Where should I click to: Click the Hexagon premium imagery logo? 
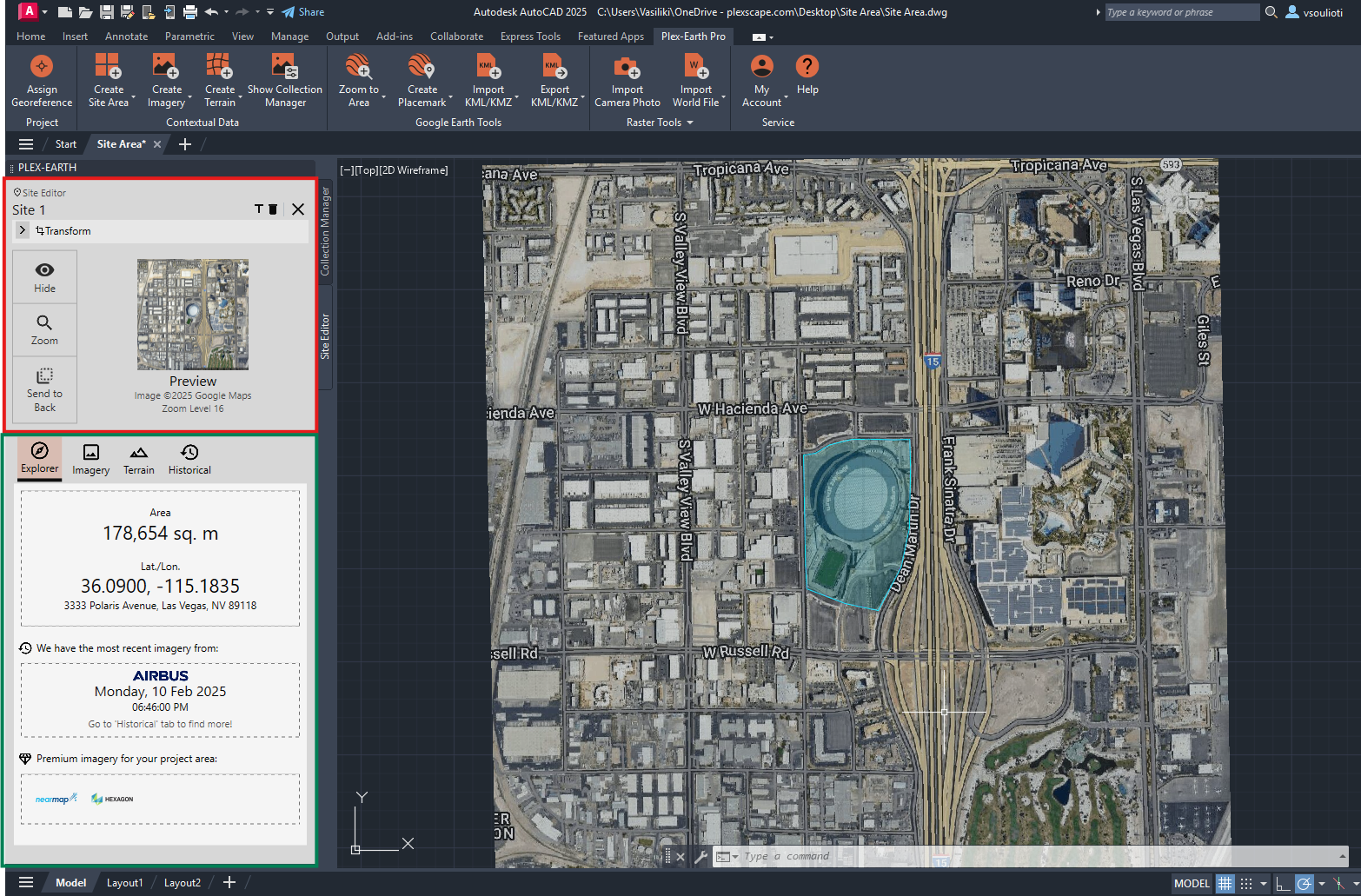coord(112,799)
